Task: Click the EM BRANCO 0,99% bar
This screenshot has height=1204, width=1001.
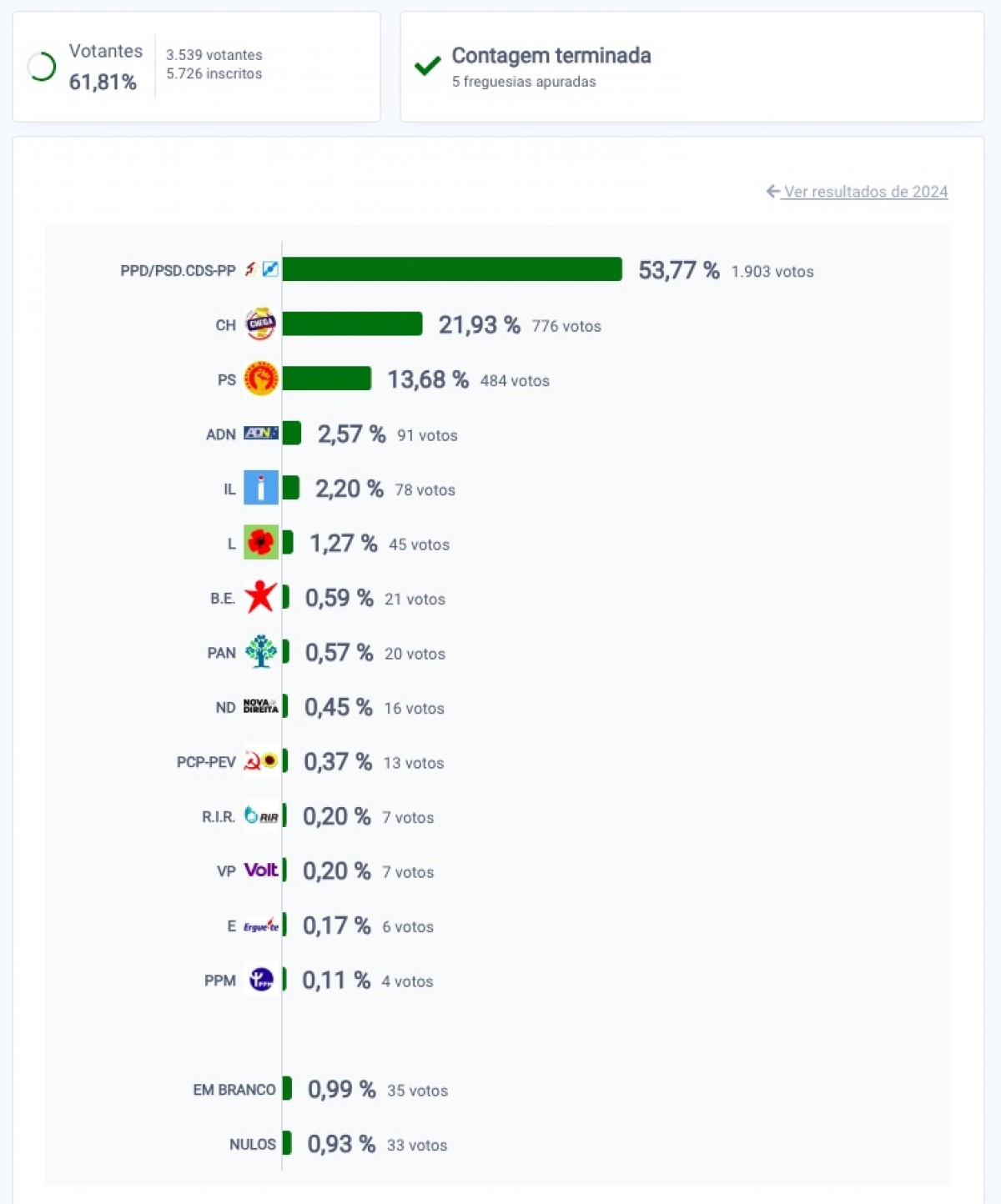Action: [287, 1089]
